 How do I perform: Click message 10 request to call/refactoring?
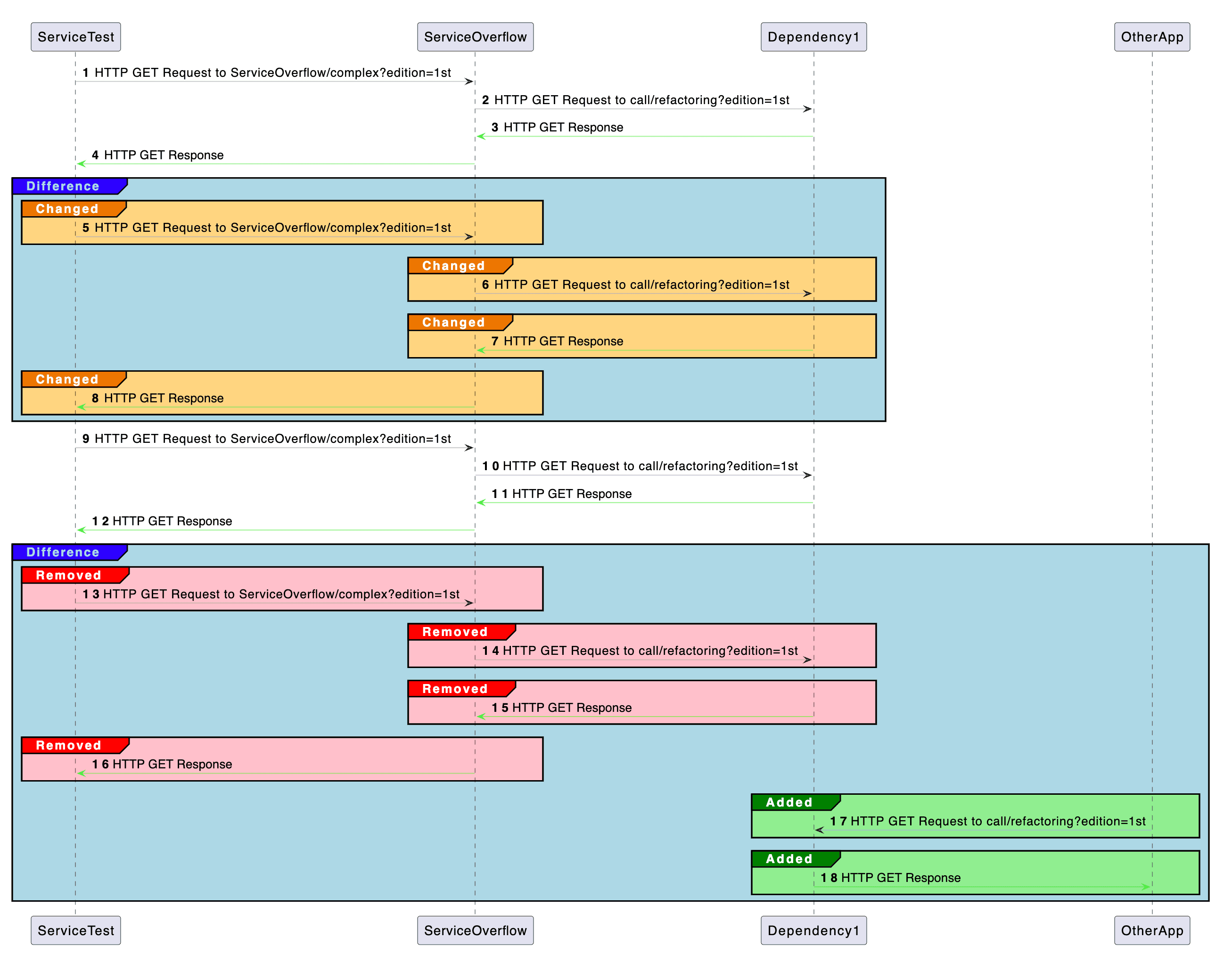coord(643,466)
